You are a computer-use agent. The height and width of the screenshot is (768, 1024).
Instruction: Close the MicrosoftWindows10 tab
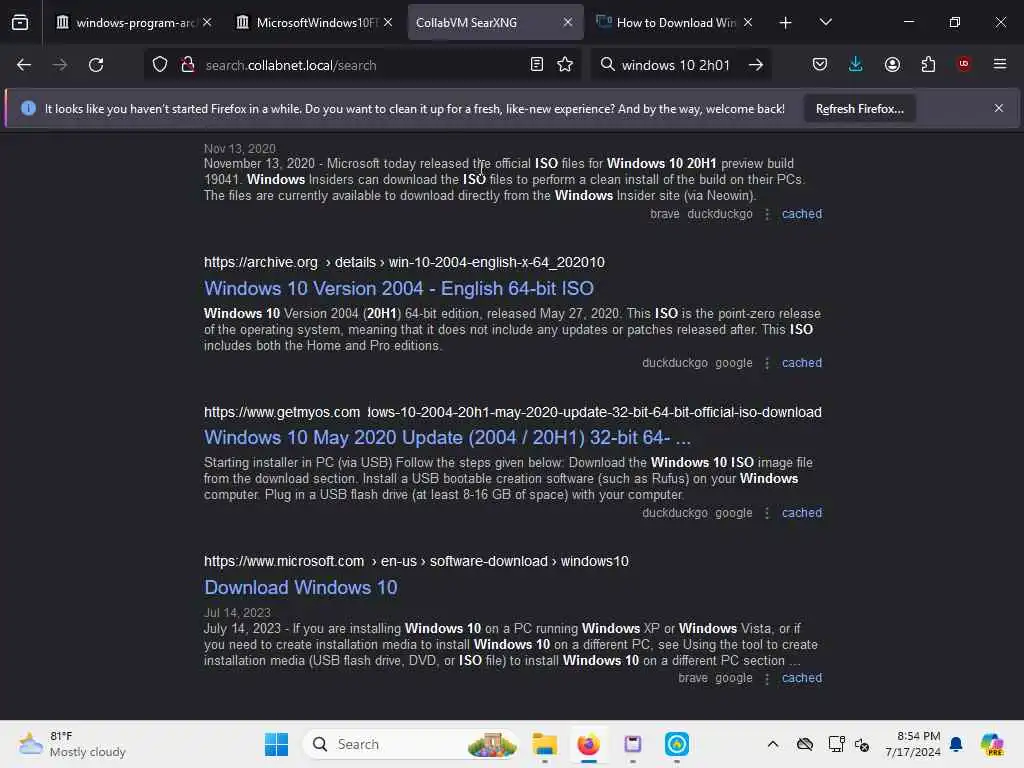(x=388, y=22)
